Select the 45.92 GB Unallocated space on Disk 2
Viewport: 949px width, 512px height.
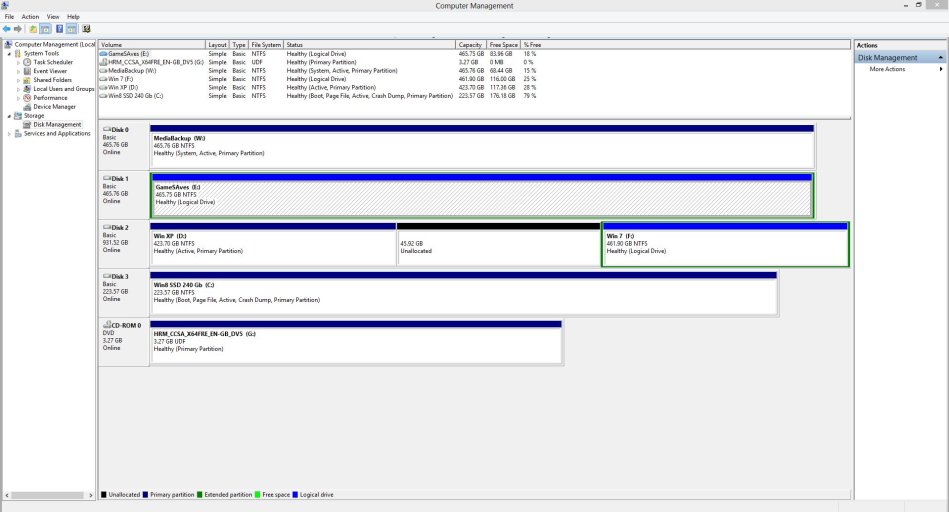pyautogui.click(x=499, y=244)
